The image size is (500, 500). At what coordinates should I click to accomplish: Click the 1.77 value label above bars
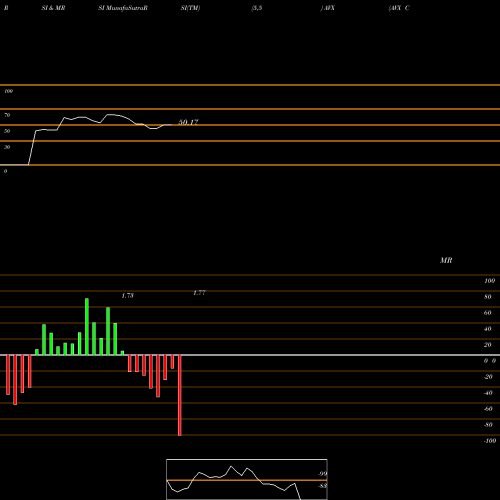[x=199, y=293]
